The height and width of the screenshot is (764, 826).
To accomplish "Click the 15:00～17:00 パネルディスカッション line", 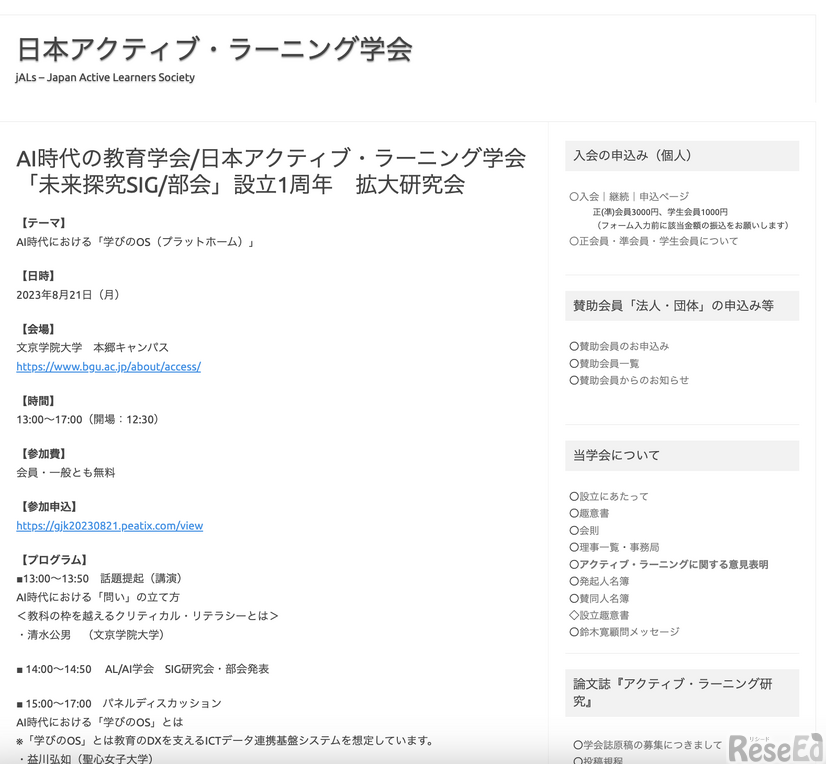I will (x=119, y=703).
